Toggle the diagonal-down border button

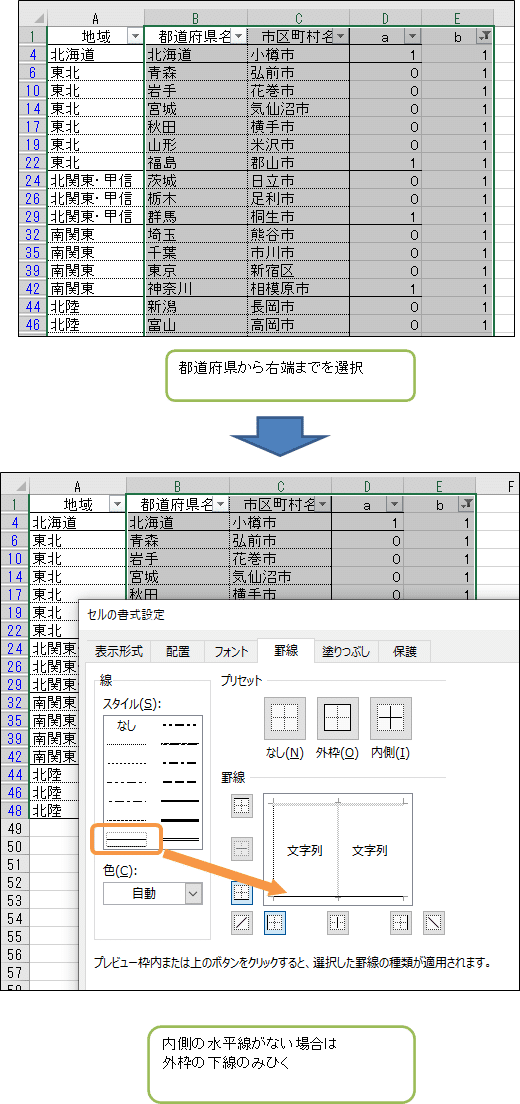(433, 922)
